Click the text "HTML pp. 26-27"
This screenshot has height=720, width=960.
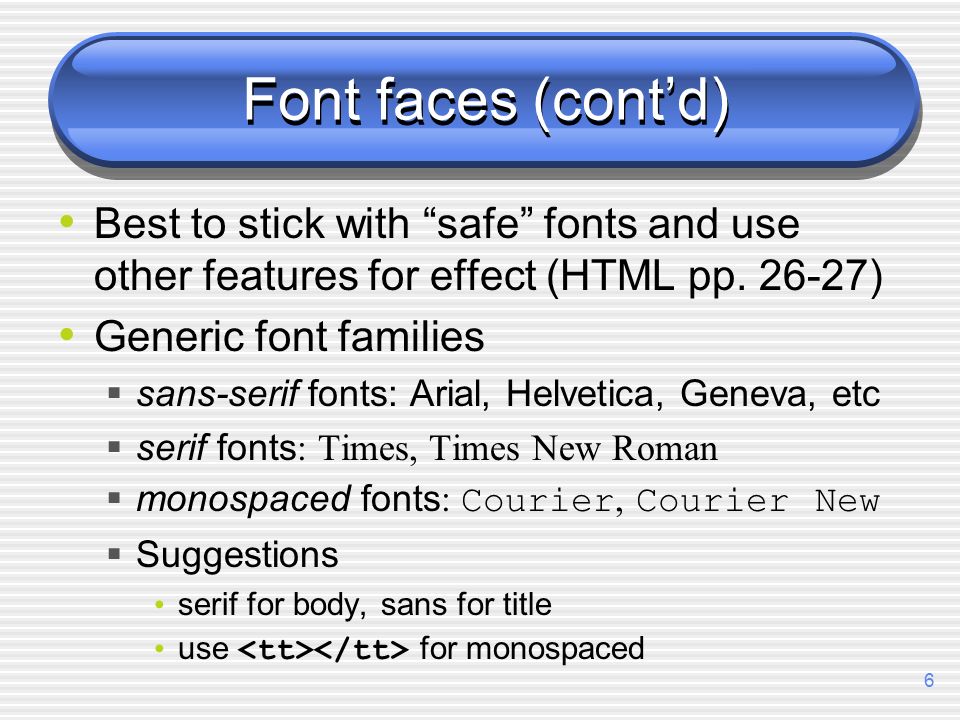pyautogui.click(x=714, y=276)
